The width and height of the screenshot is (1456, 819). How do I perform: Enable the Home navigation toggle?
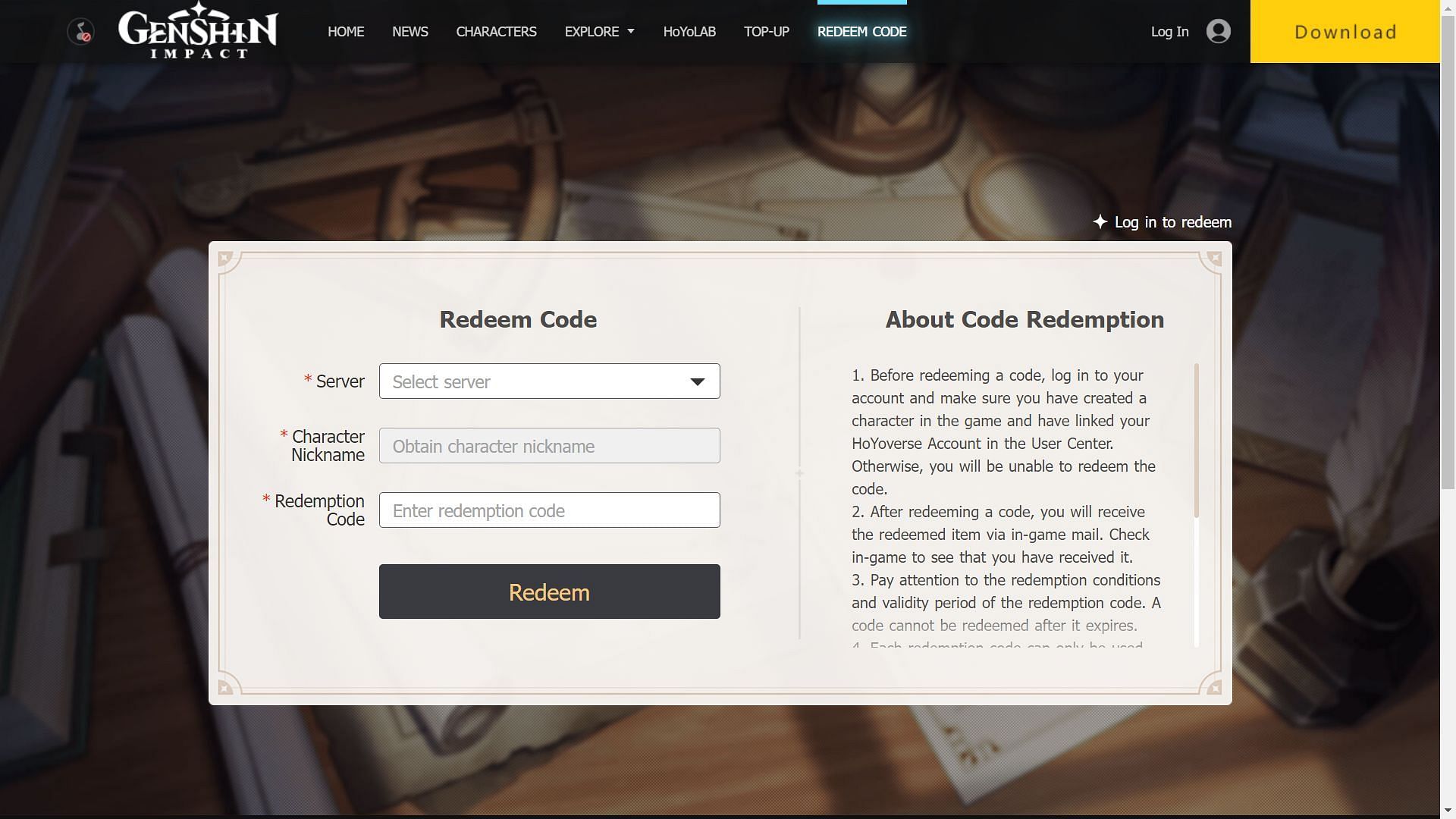pyautogui.click(x=346, y=31)
